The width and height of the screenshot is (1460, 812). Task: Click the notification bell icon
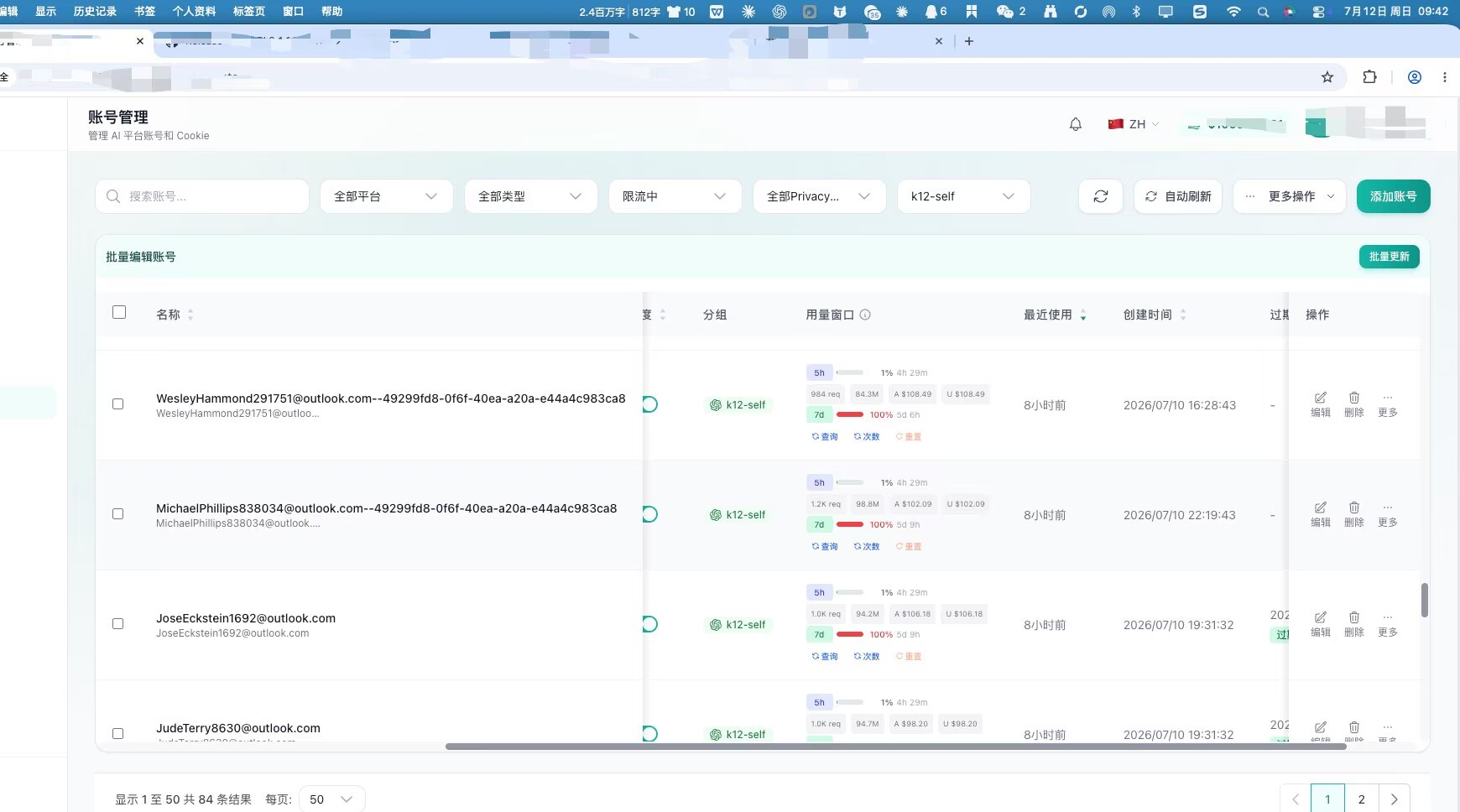point(1075,124)
